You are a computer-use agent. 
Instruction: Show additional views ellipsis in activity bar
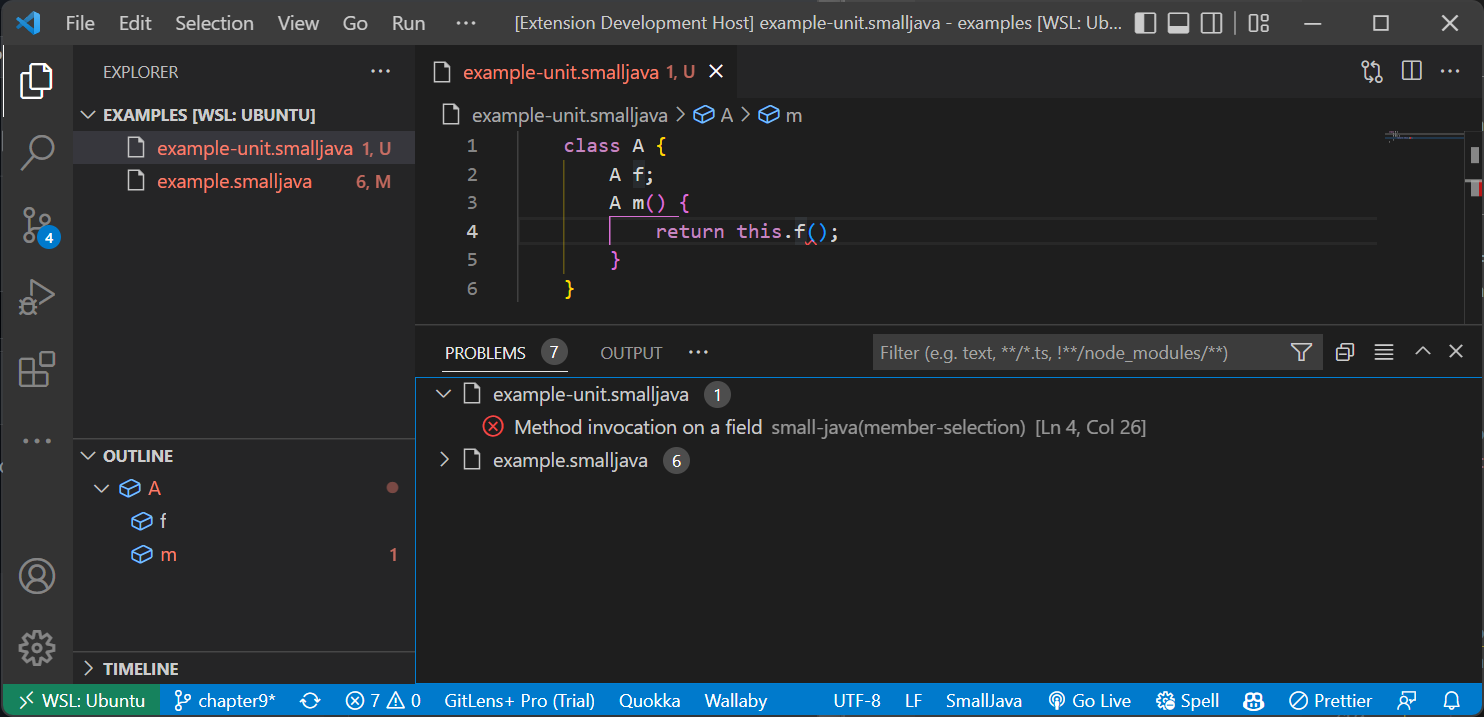pyautogui.click(x=36, y=441)
